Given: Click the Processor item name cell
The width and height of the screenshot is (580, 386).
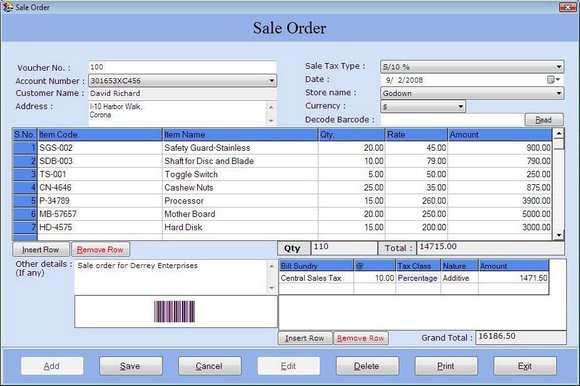Looking at the screenshot, I should tap(240, 201).
